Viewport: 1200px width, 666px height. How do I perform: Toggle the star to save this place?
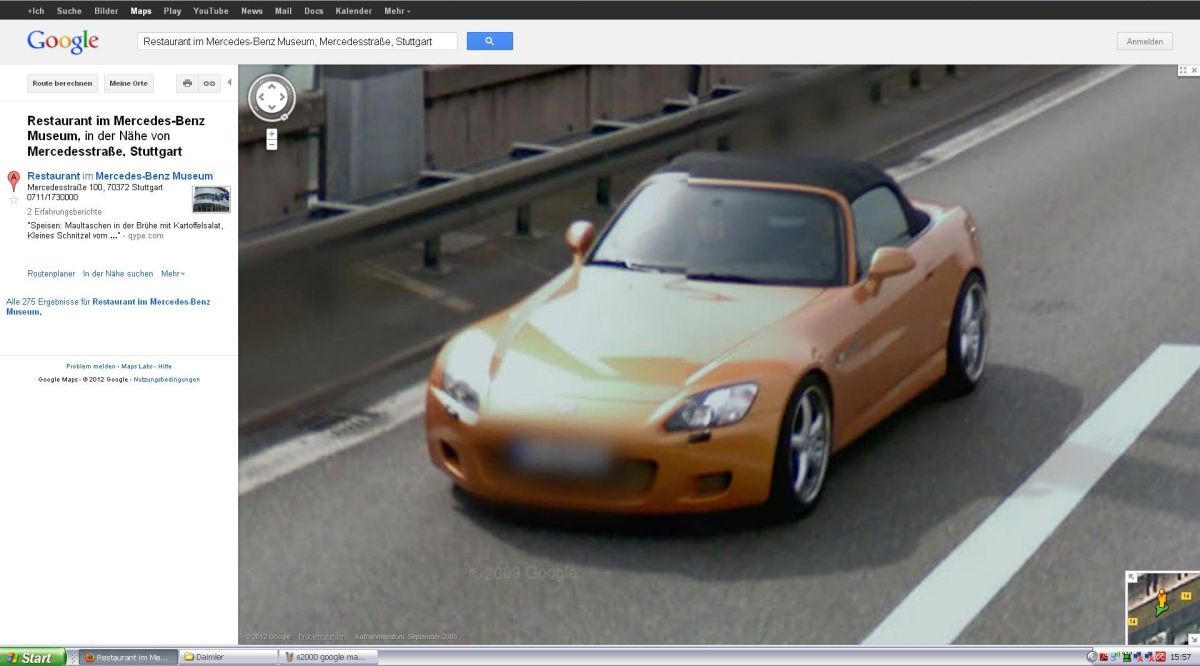14,200
